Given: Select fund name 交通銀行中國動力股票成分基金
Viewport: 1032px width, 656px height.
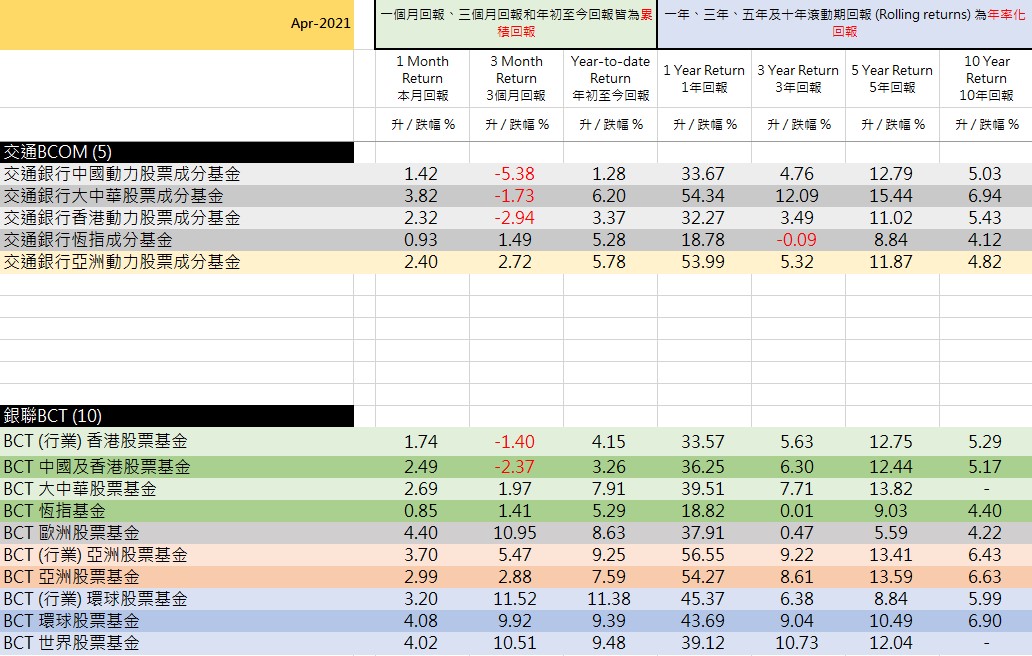Looking at the screenshot, I should click(x=122, y=174).
